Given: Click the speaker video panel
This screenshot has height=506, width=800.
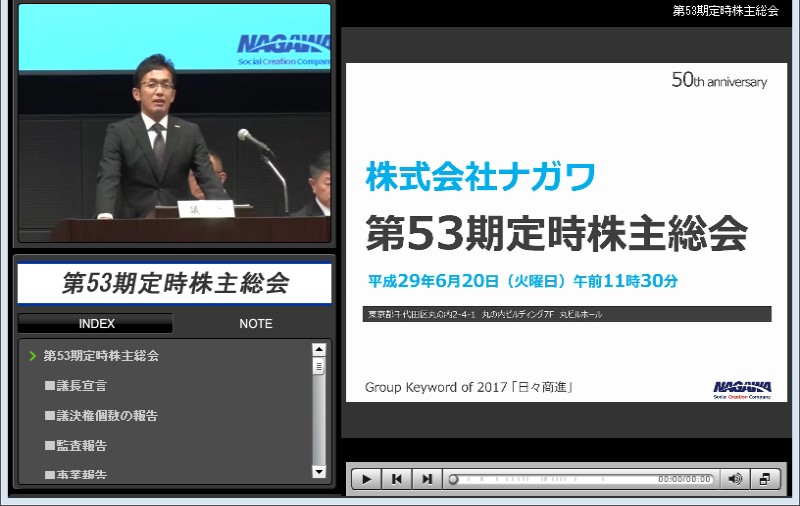Looking at the screenshot, I should click(x=174, y=122).
